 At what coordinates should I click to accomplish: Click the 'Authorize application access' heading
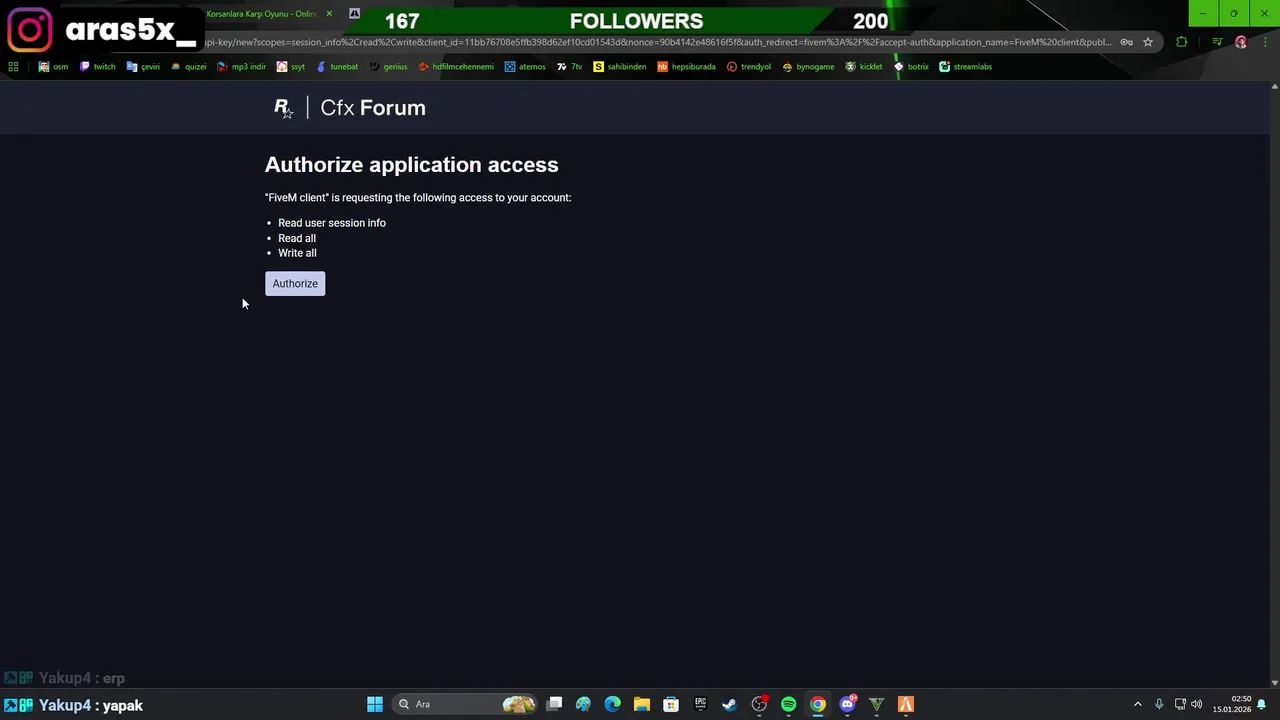[x=412, y=165]
